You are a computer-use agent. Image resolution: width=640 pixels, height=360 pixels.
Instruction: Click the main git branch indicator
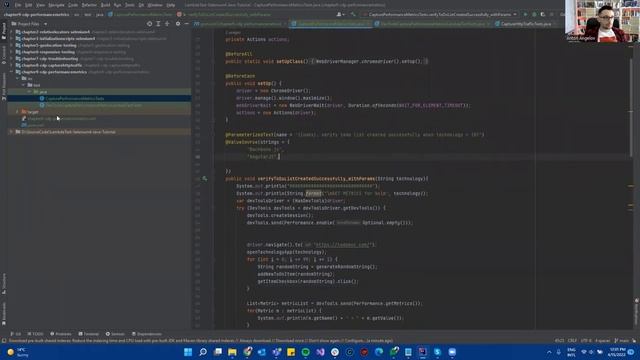point(622,341)
